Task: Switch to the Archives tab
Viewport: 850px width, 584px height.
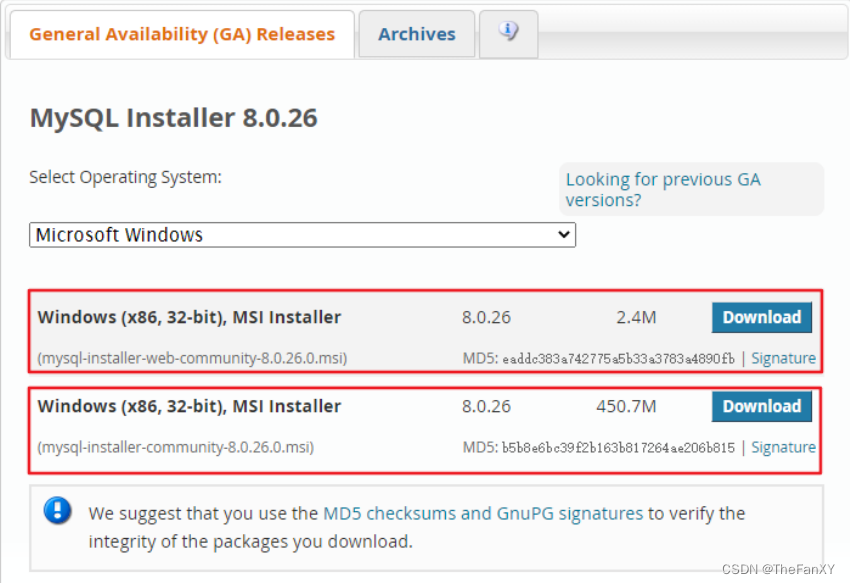Action: (x=416, y=34)
